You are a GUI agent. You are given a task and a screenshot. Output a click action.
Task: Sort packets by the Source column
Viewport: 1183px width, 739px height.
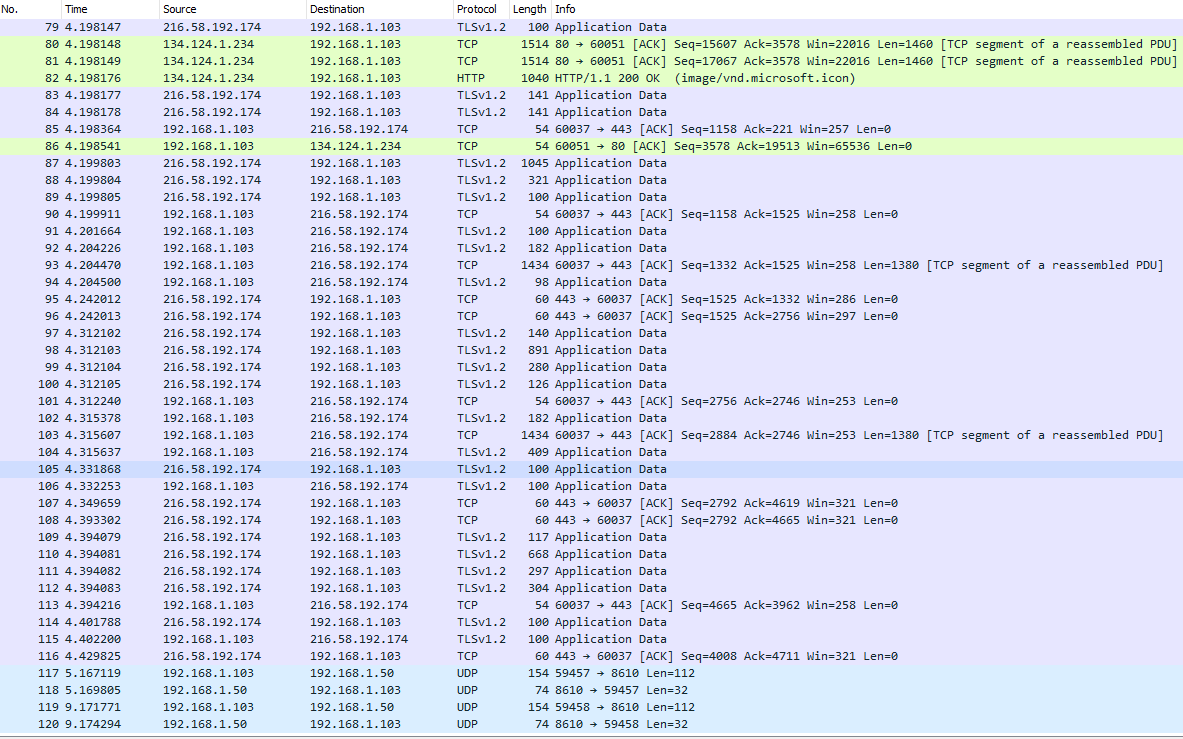[178, 9]
